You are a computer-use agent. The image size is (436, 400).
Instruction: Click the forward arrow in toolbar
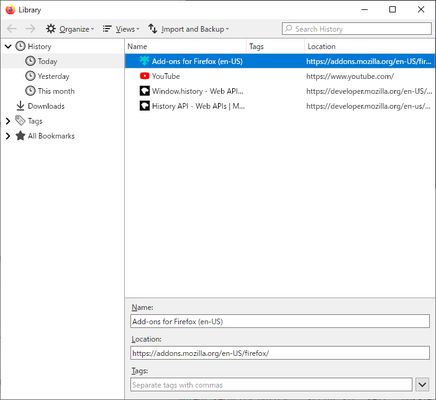pos(30,29)
